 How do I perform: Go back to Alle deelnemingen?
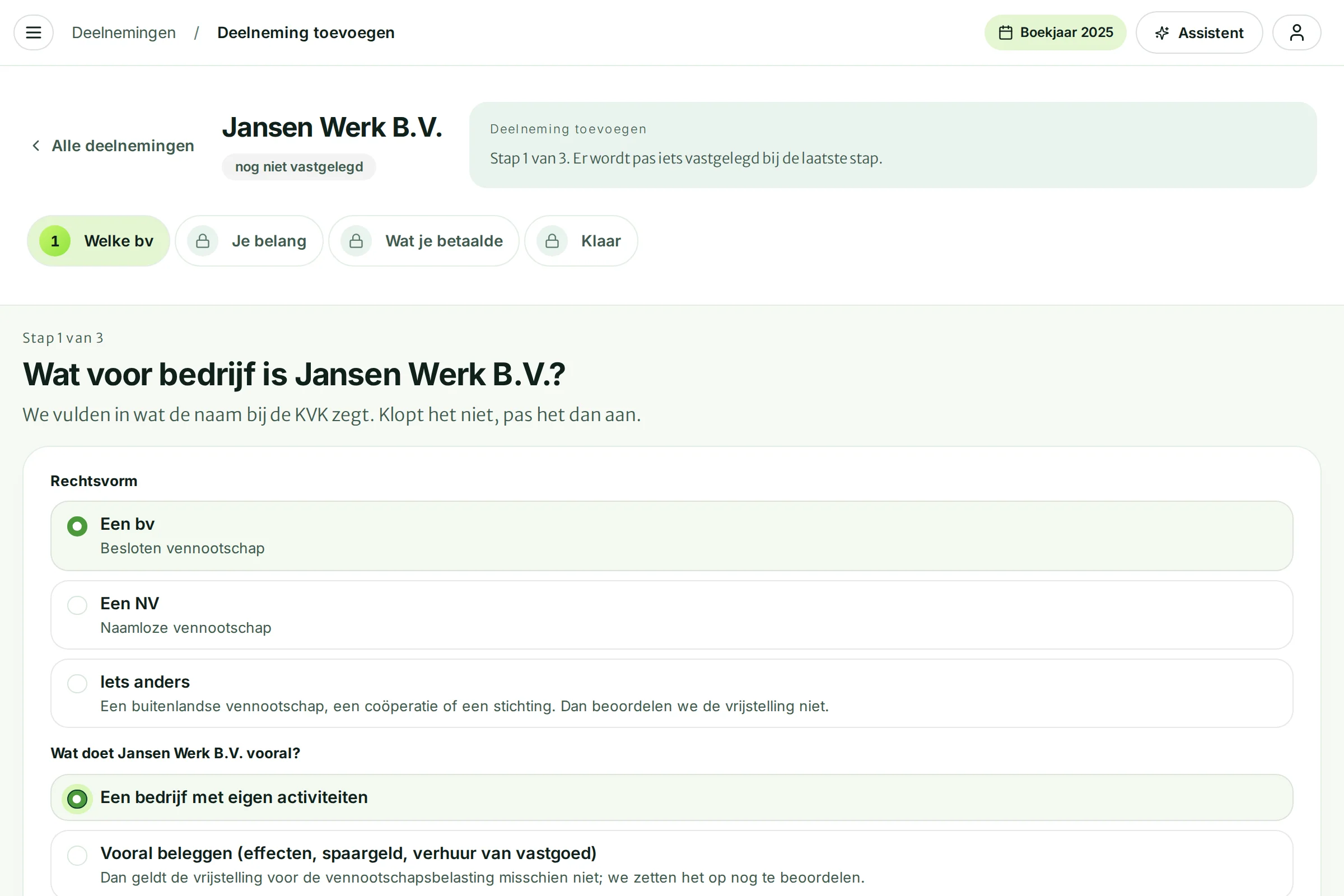[113, 146]
